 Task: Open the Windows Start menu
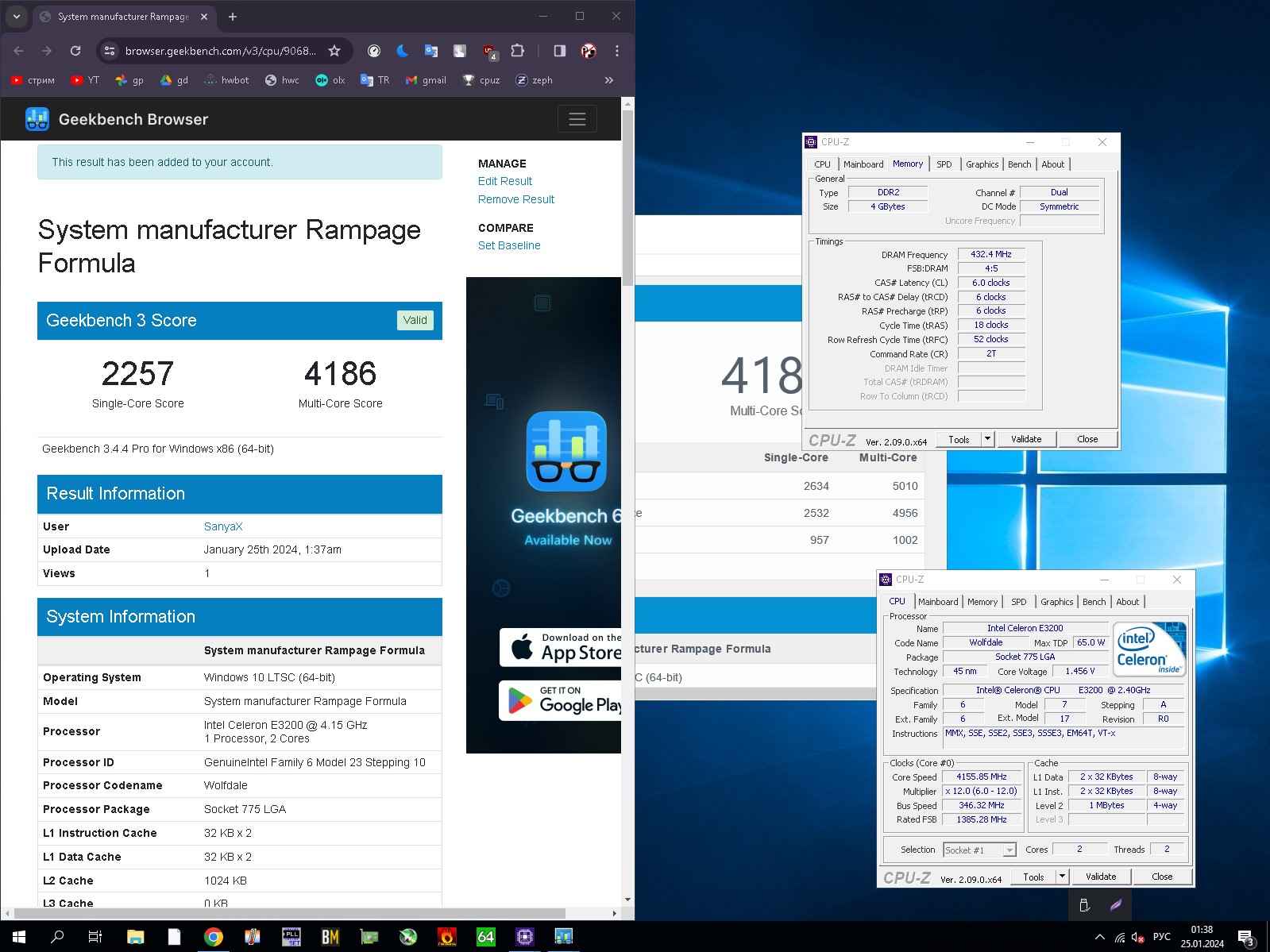pyautogui.click(x=19, y=937)
